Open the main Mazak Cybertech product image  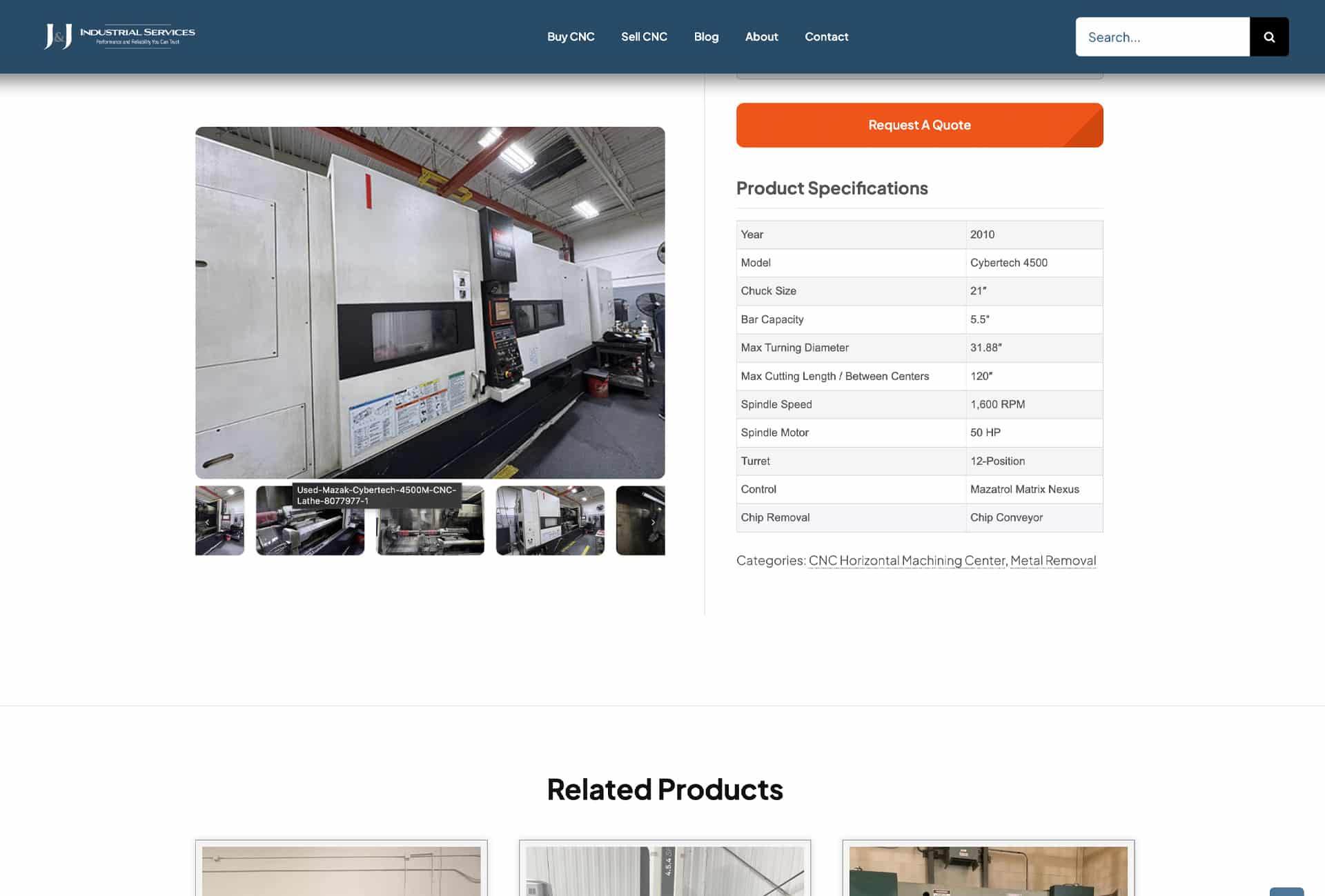click(430, 302)
